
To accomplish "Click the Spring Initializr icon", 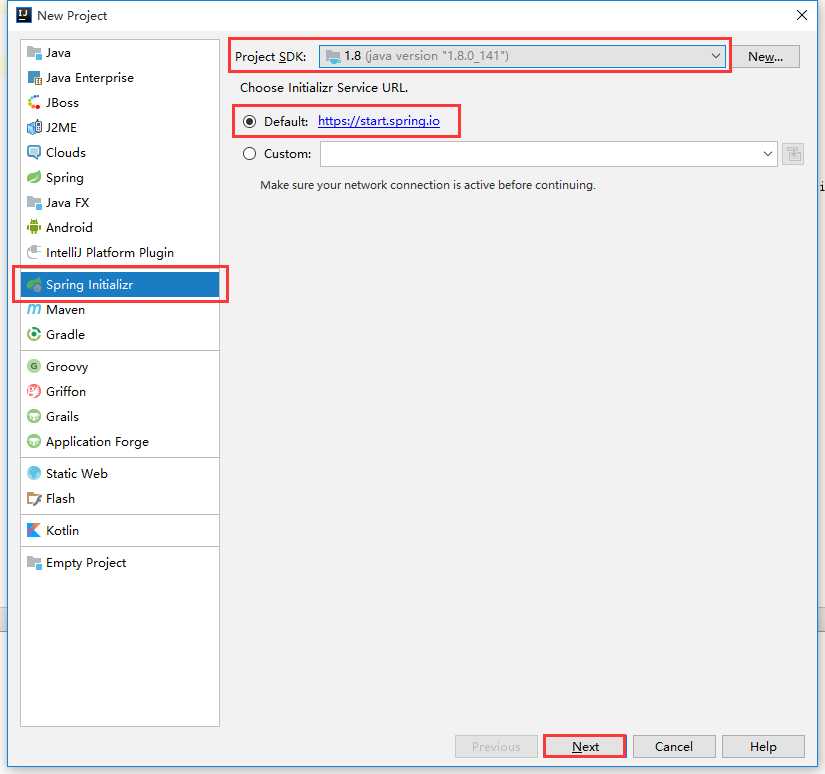I will click(34, 285).
